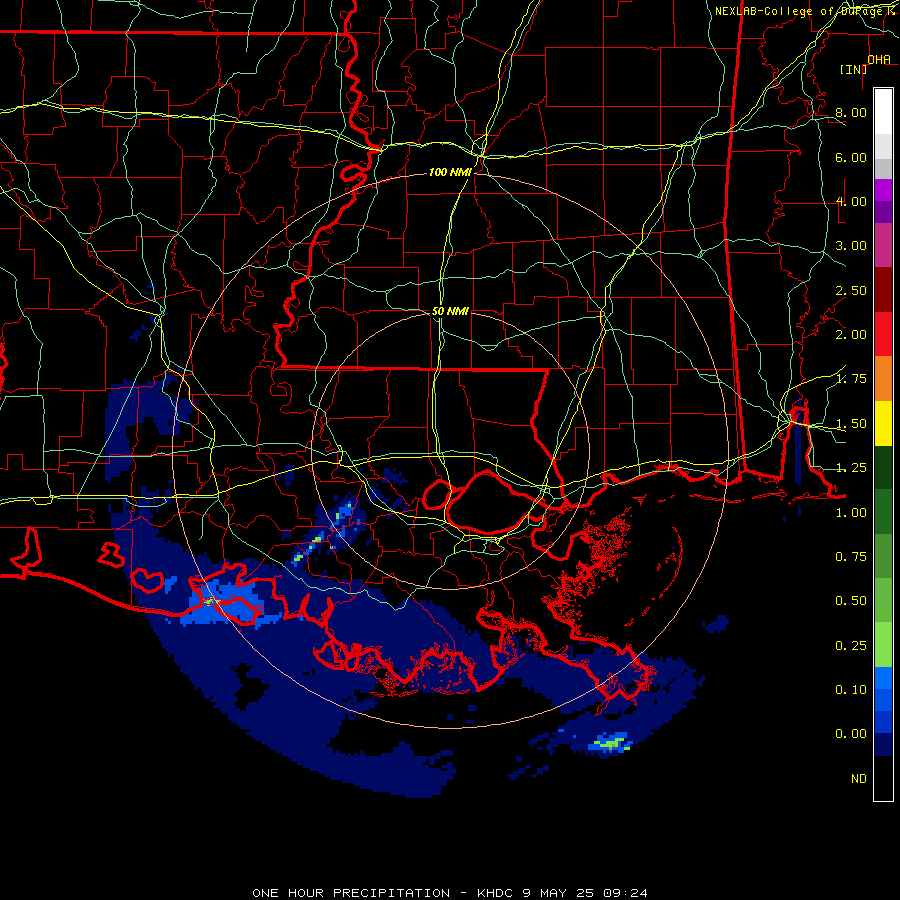Viewport: 900px width, 900px height.
Task: Click the 1.75 legend value
Action: click(850, 379)
